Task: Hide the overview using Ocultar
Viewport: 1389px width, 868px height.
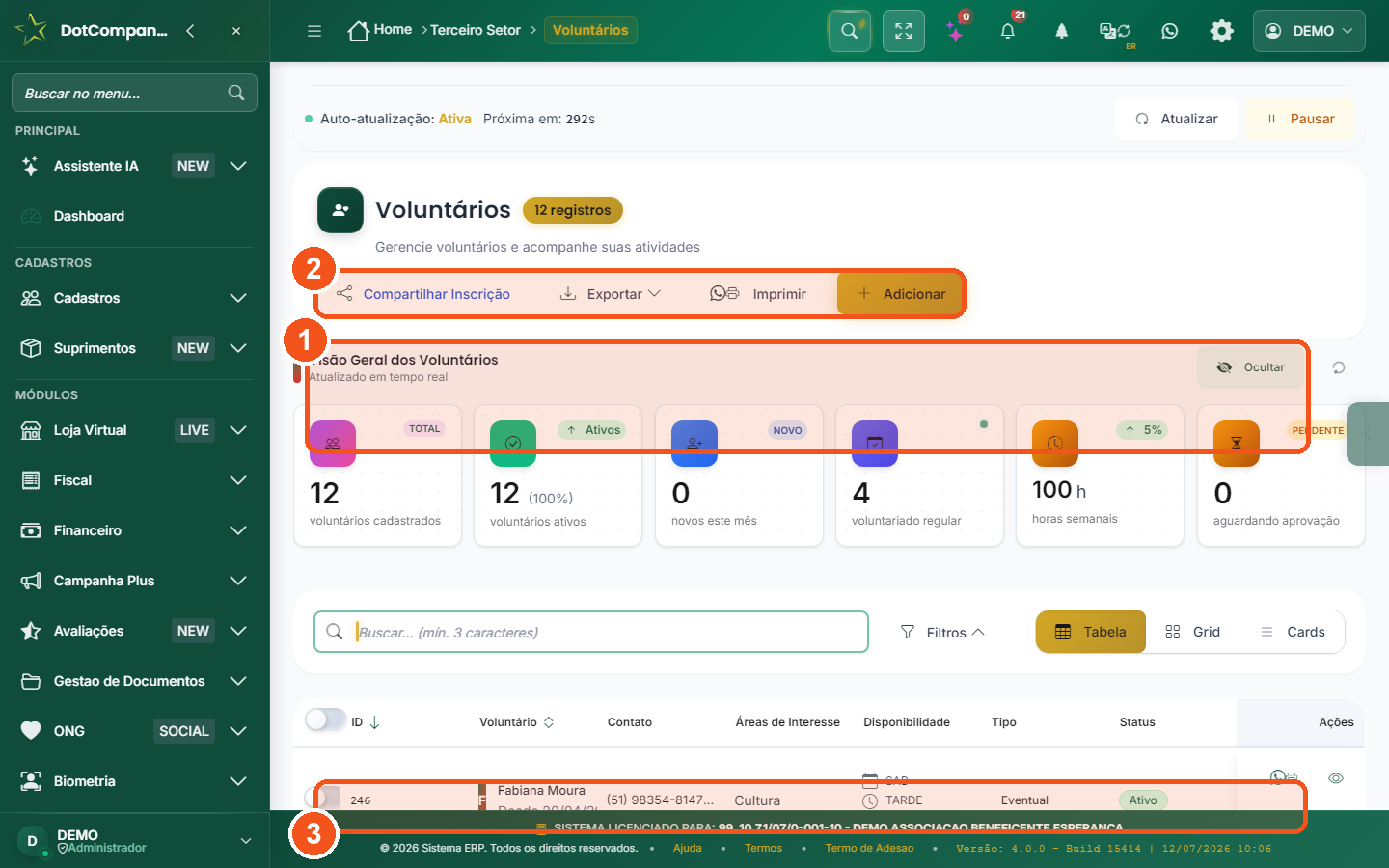Action: (x=1251, y=367)
